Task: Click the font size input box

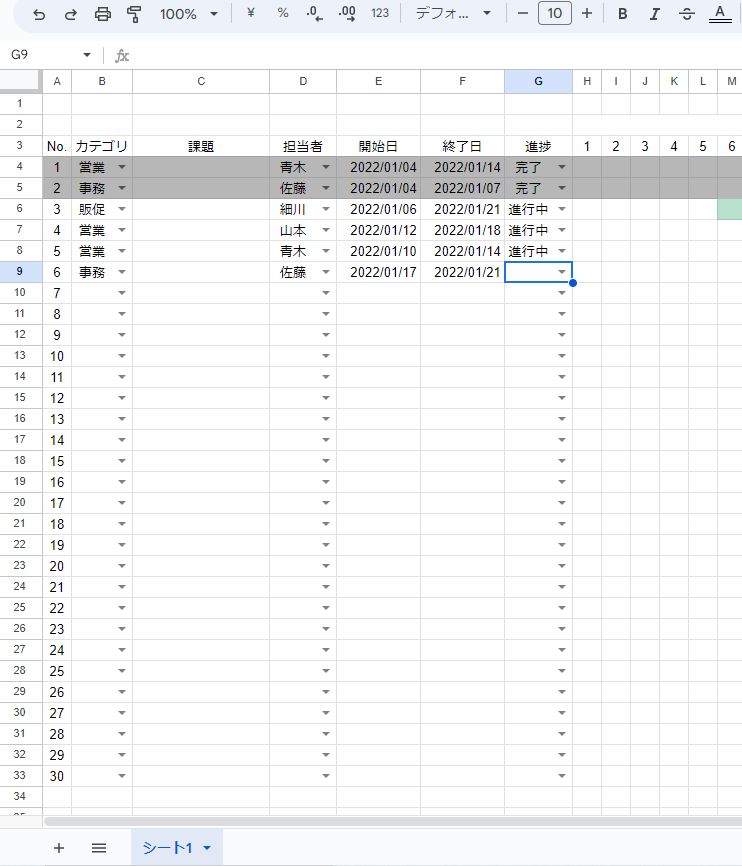Action: click(555, 14)
